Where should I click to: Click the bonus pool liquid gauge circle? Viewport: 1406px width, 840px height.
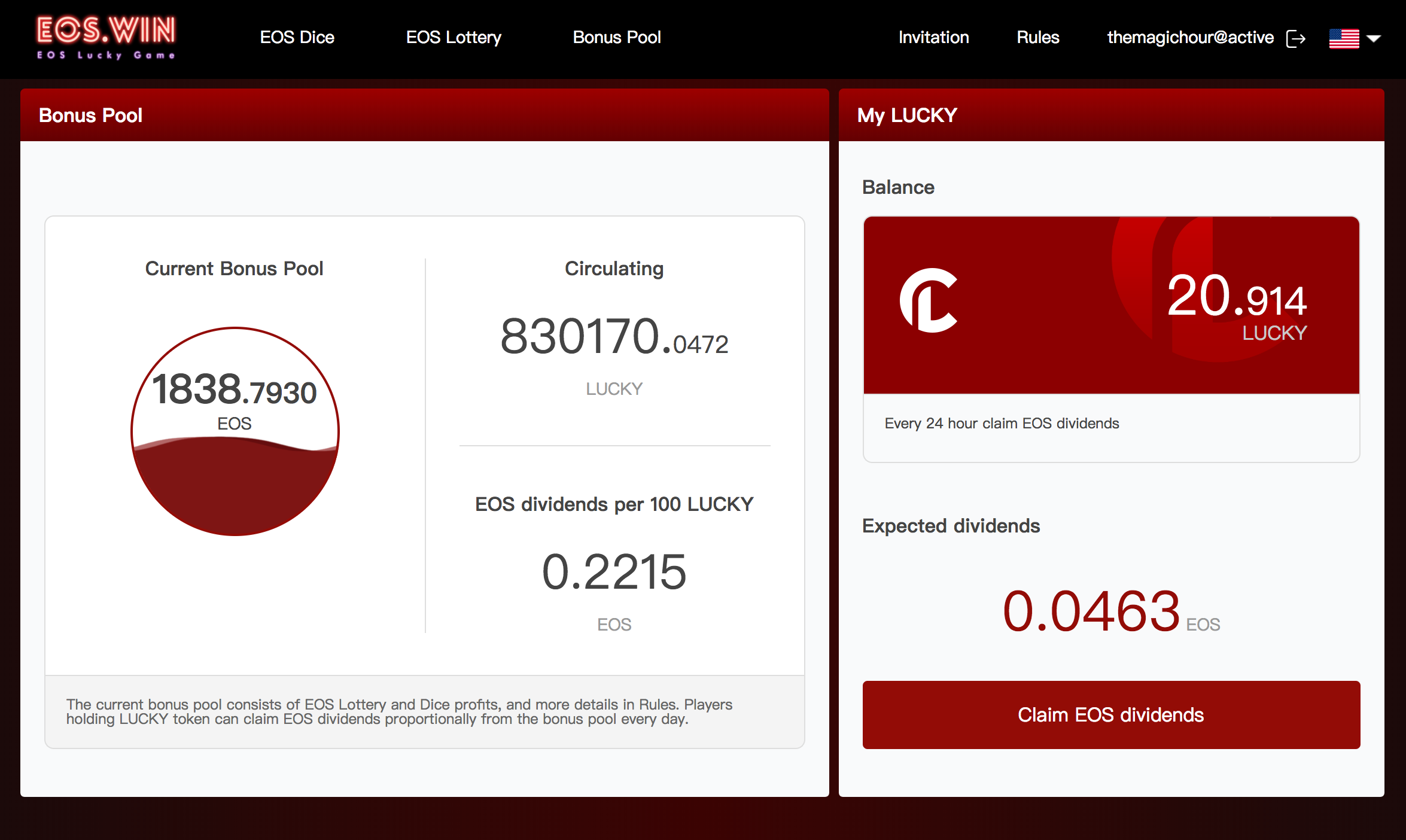(235, 431)
